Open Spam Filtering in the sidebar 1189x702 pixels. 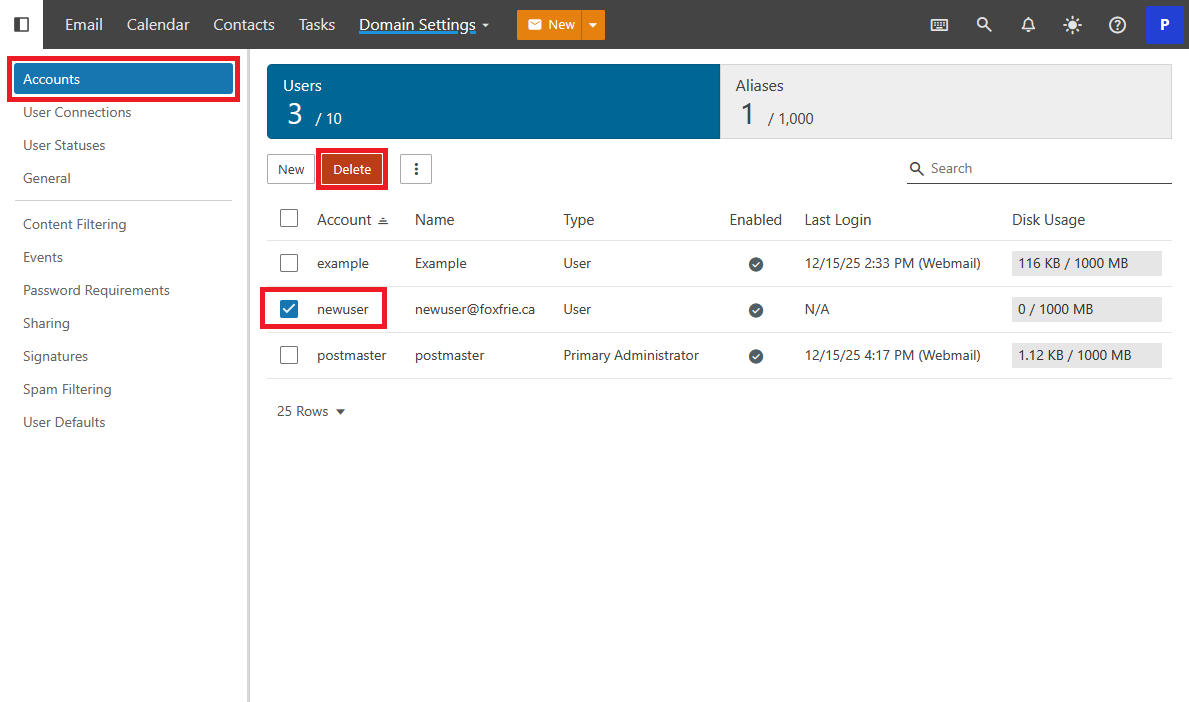click(x=67, y=389)
